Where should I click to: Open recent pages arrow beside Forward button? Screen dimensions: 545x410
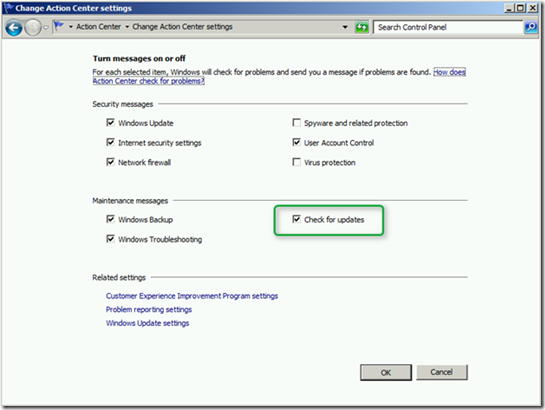pos(46,28)
